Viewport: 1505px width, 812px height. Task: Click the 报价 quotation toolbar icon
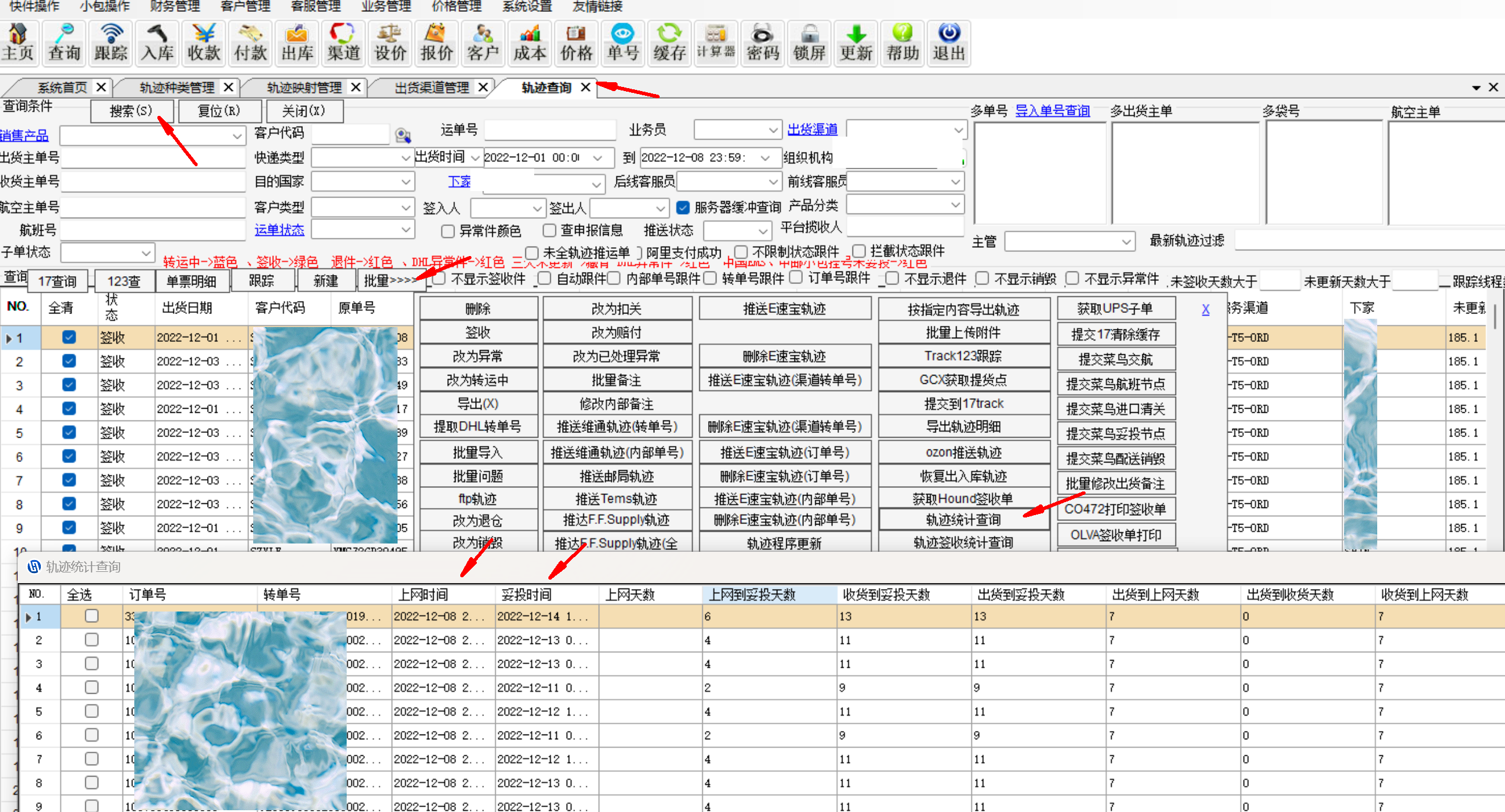pos(437,43)
